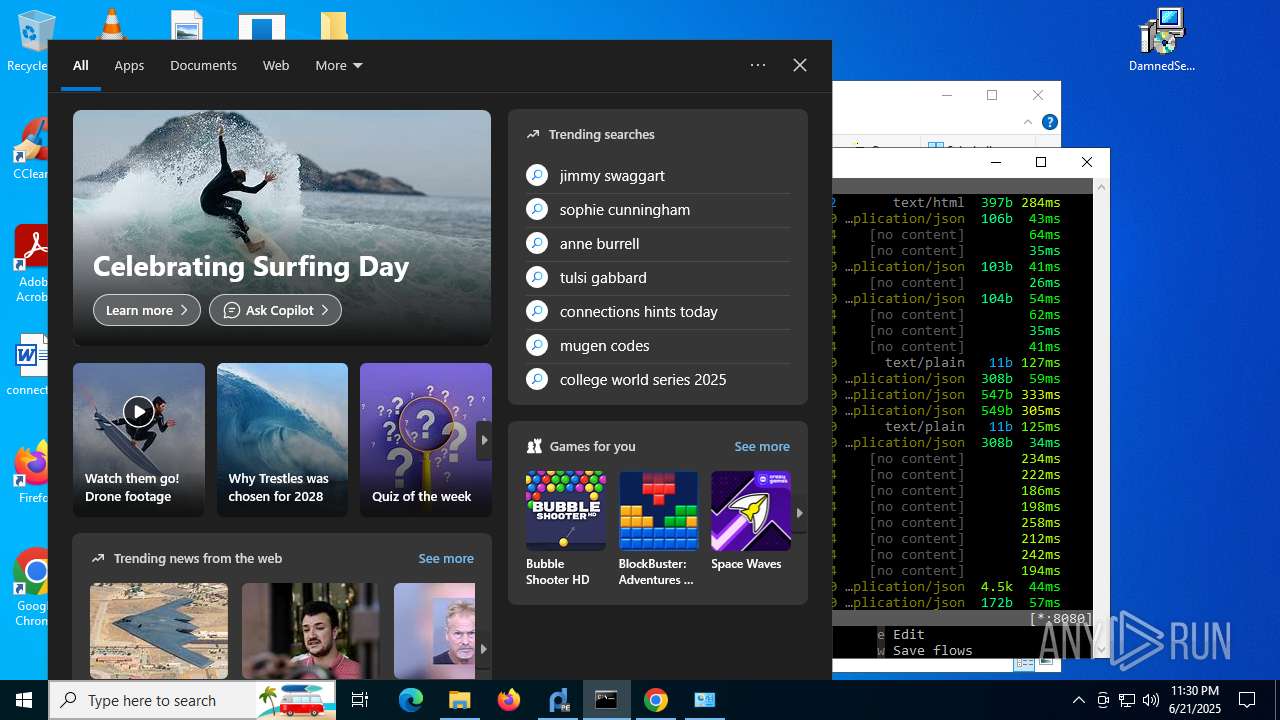Screen dimensions: 1280x720
Task: Select the All search tab
Action: pos(81,65)
